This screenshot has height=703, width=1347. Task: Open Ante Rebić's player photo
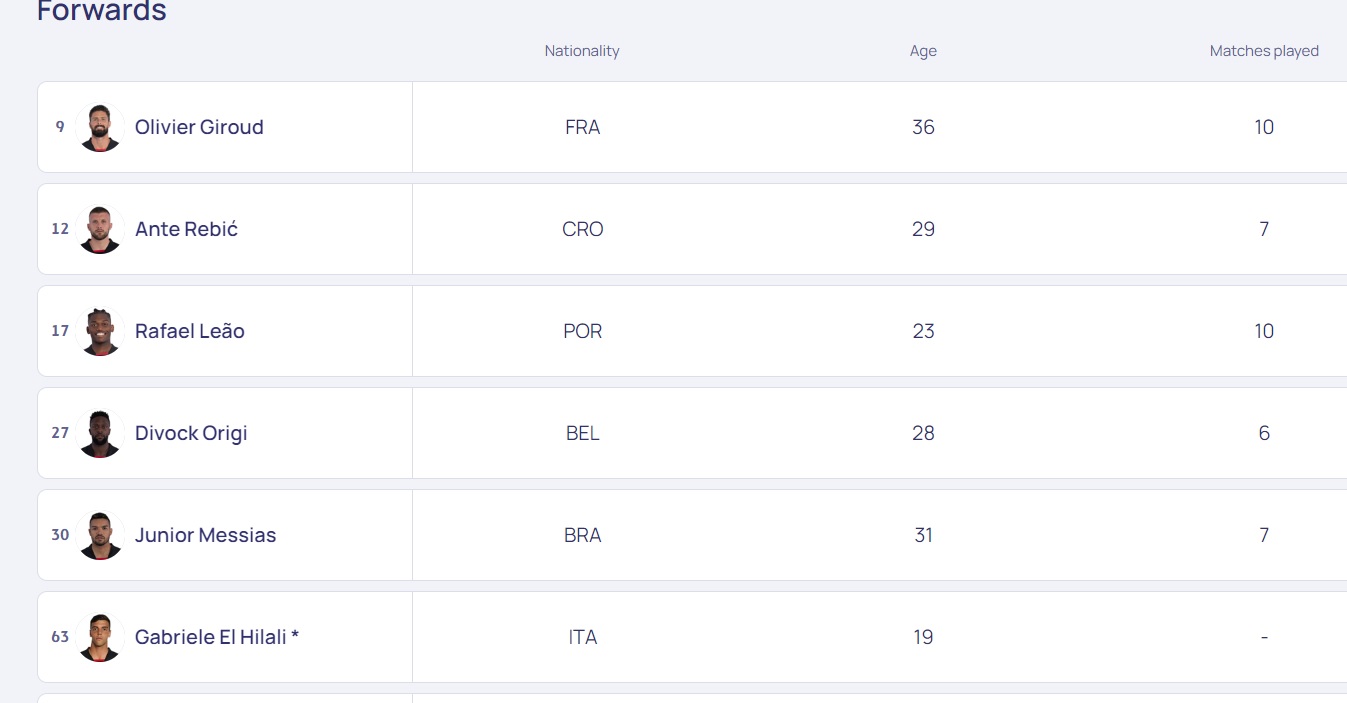[100, 229]
